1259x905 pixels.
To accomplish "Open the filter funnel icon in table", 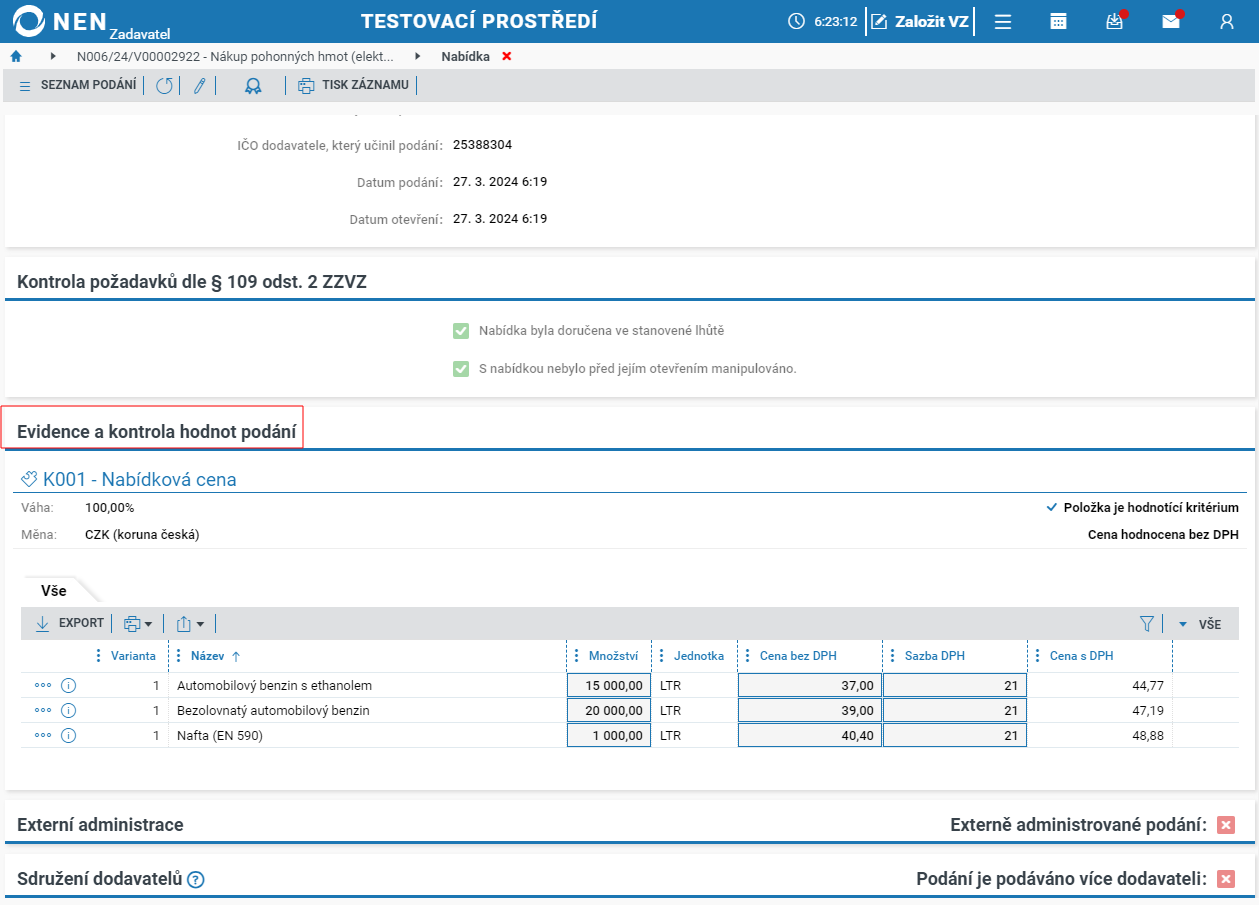I will coord(1147,624).
